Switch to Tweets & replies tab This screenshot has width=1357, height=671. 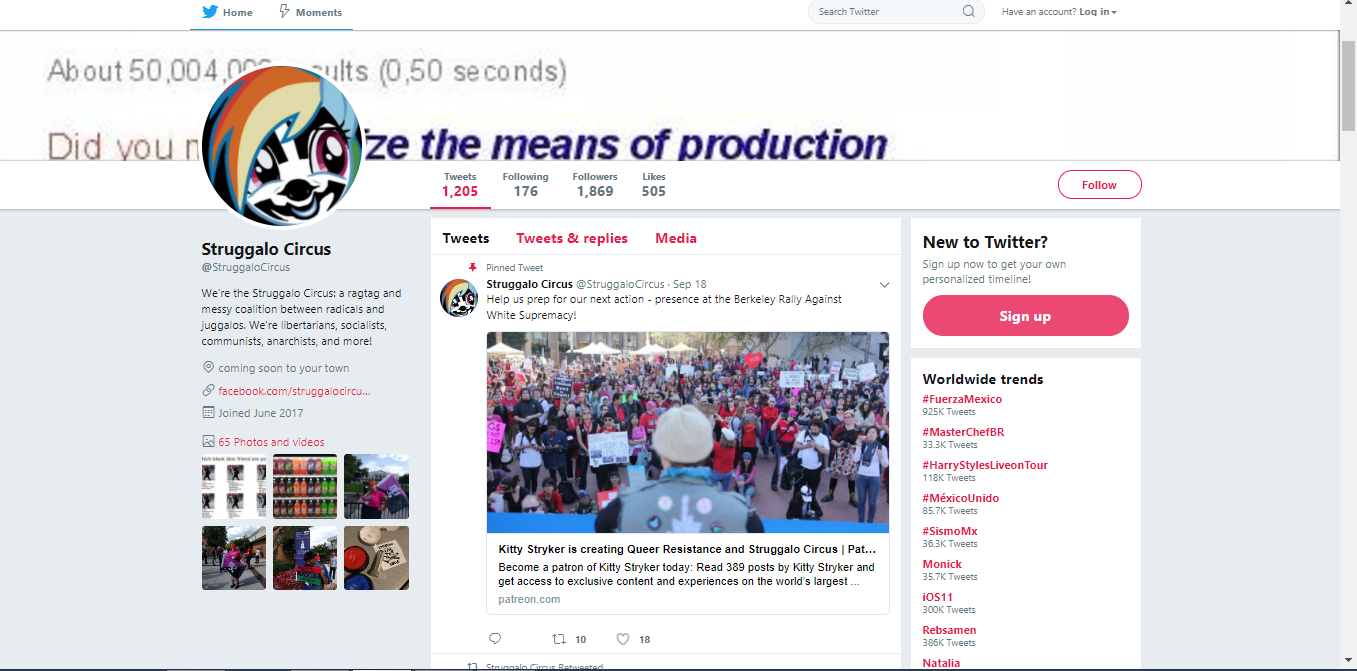572,238
